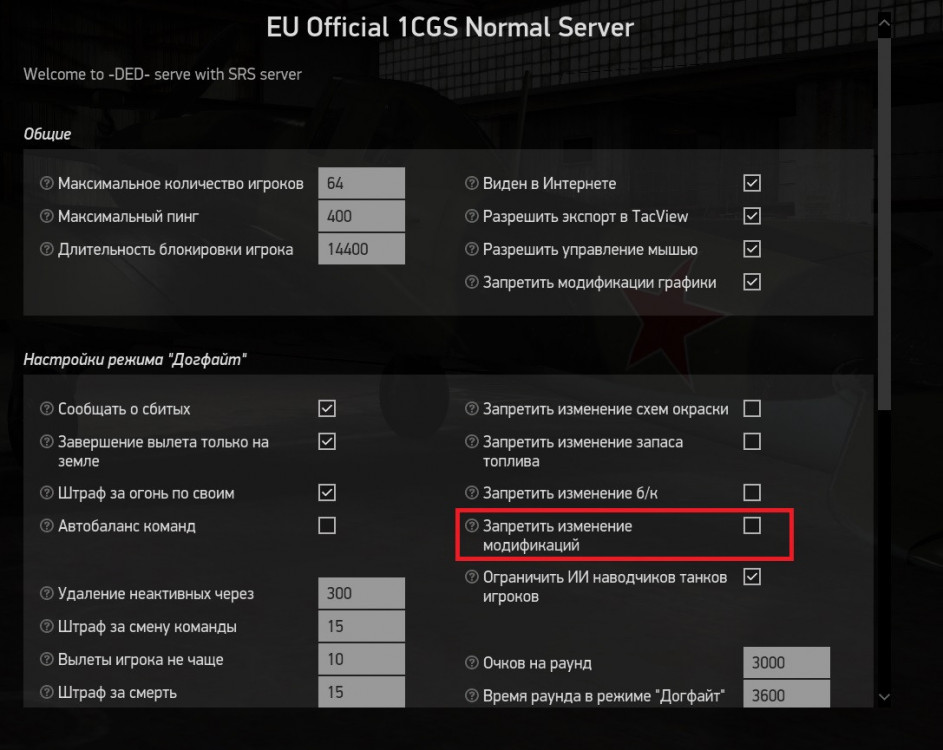943x750 pixels.
Task: Enable Запретить изменение схем окраски
Action: (751, 408)
